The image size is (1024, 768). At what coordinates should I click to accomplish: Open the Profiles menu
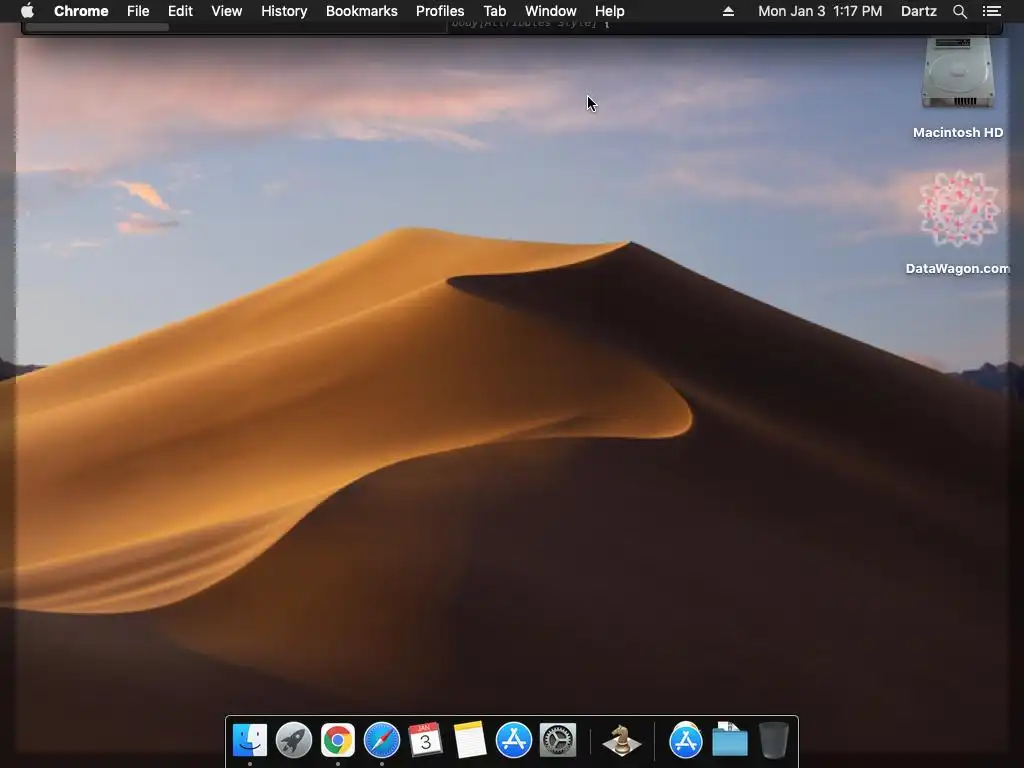(440, 11)
